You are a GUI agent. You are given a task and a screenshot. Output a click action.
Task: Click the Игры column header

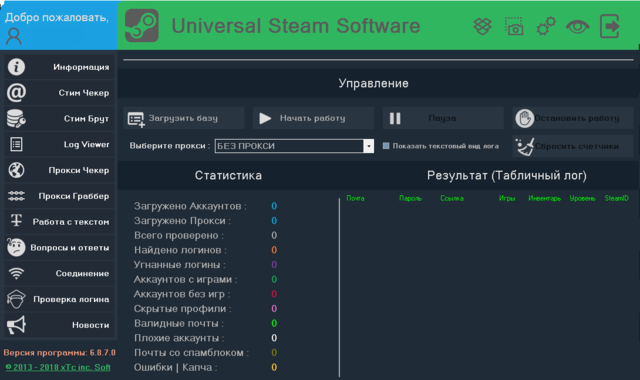pyautogui.click(x=507, y=198)
